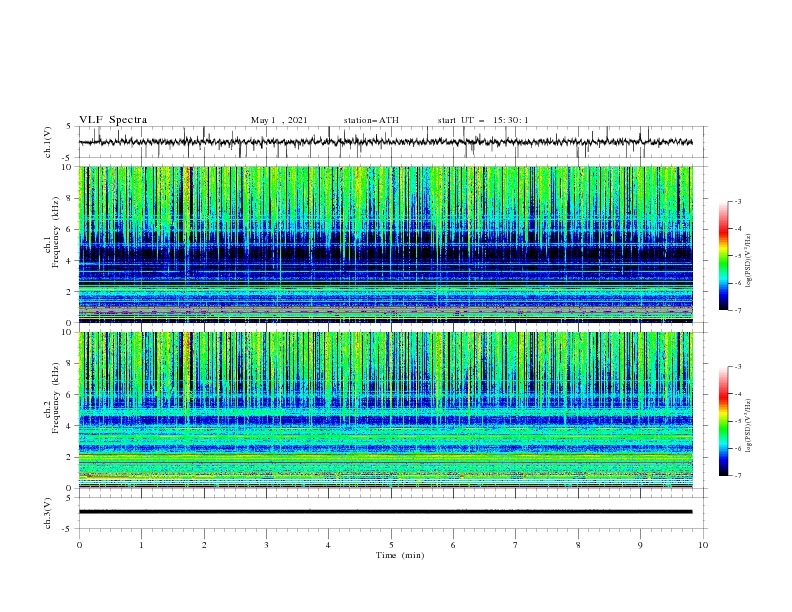The width and height of the screenshot is (792, 612).
Task: Click the "VLF Spectra" title text
Action: tap(113, 120)
